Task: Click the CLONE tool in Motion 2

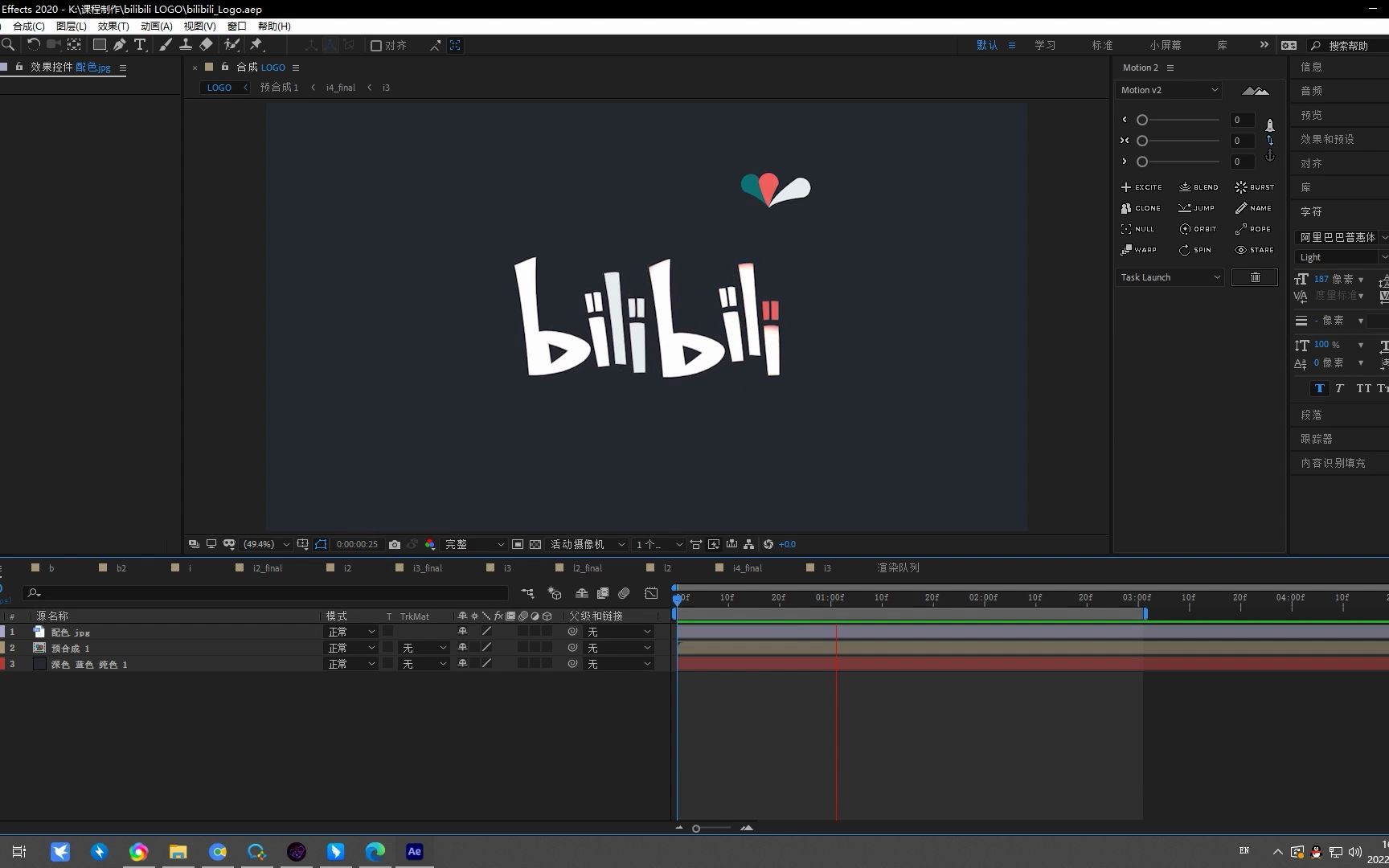Action: click(x=1141, y=208)
